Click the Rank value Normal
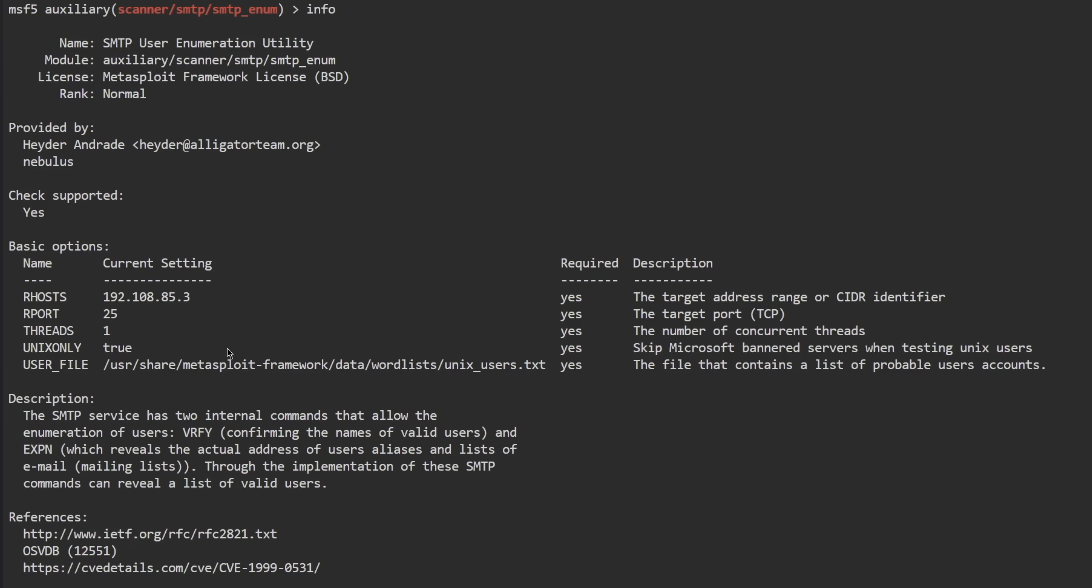1092x588 pixels. pyautogui.click(x=124, y=94)
